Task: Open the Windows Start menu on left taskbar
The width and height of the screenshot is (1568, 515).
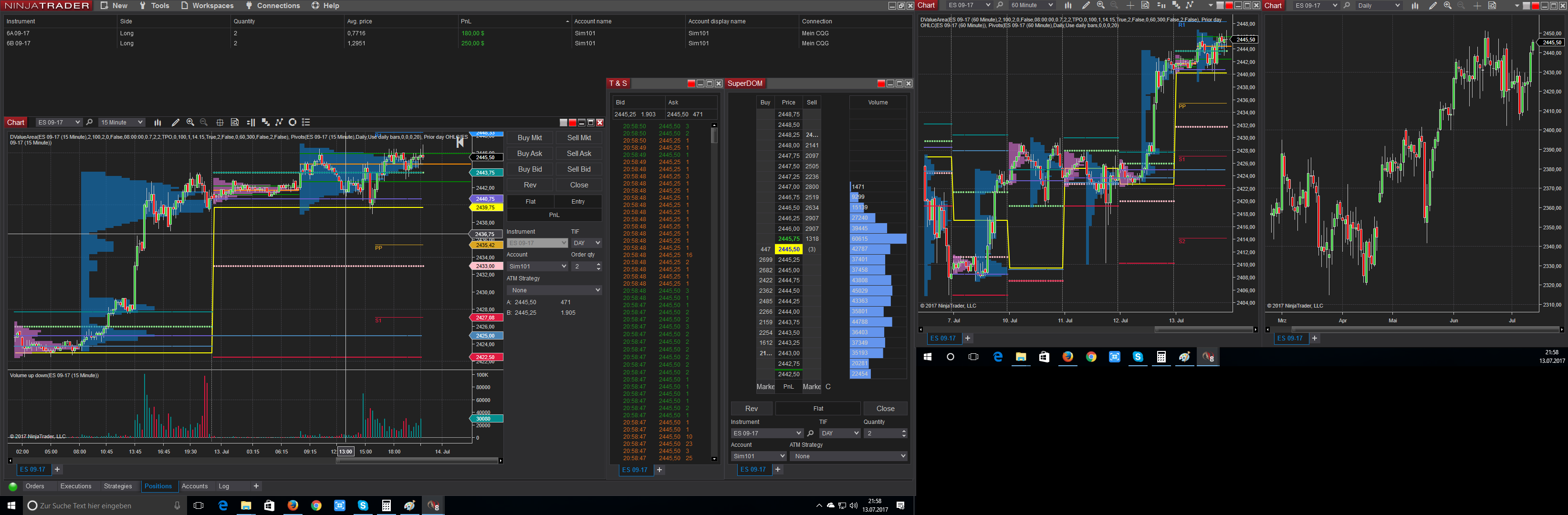Action: (x=11, y=505)
